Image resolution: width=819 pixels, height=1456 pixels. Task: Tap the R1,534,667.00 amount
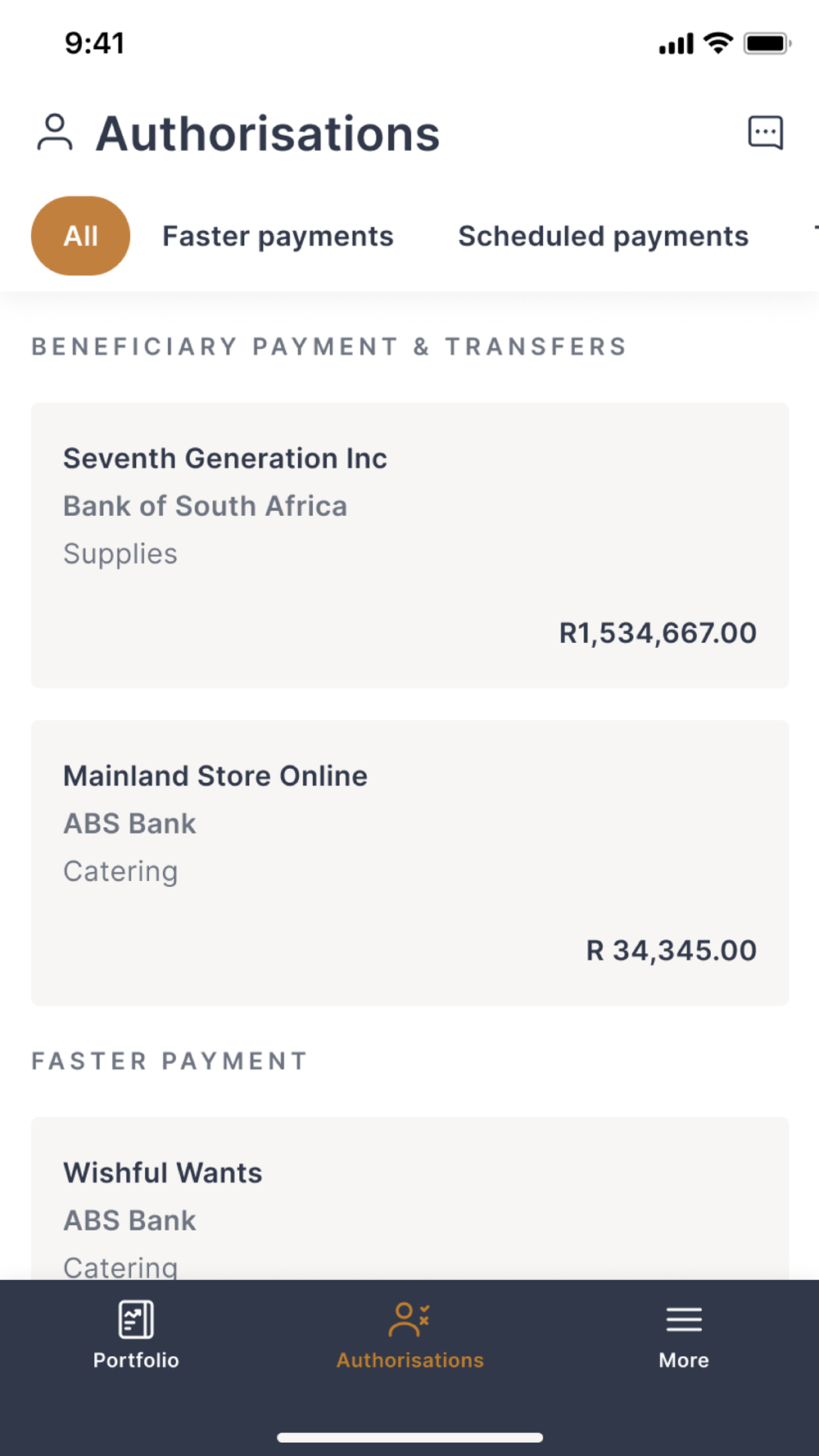(658, 633)
